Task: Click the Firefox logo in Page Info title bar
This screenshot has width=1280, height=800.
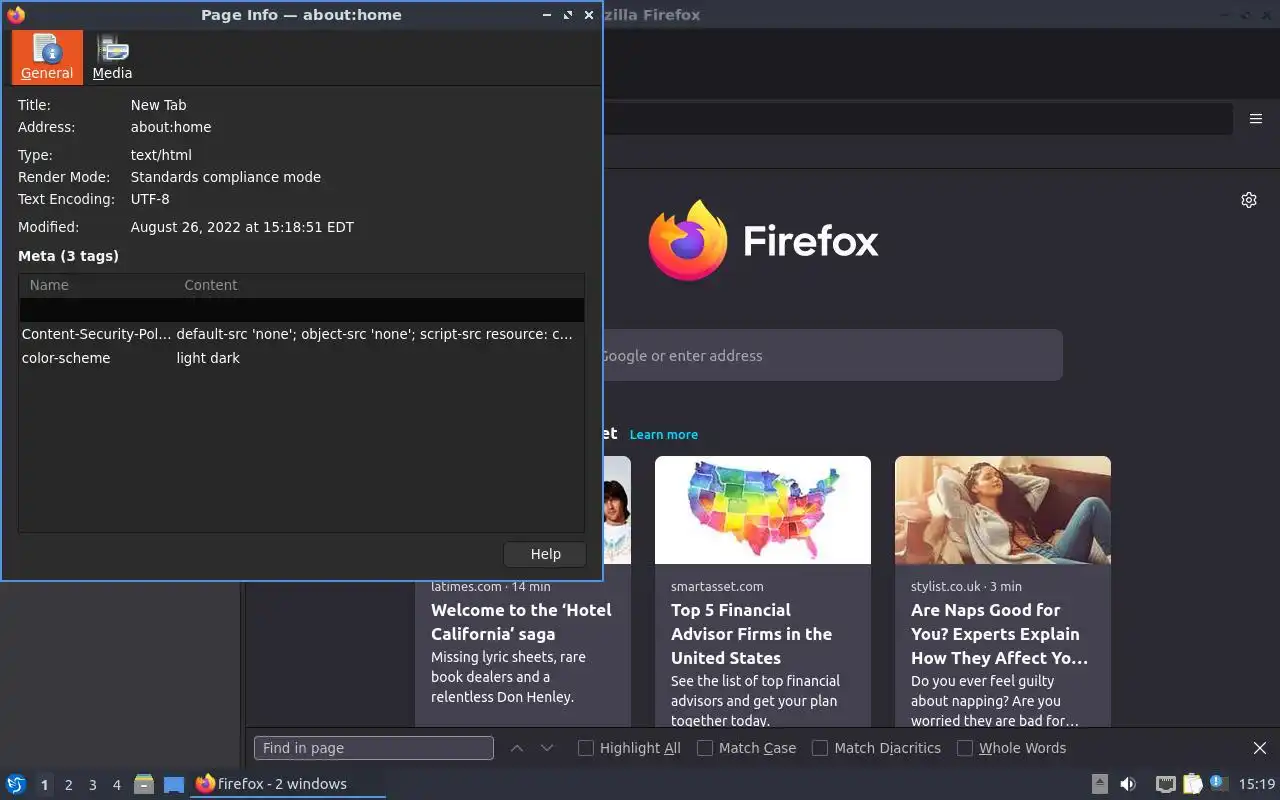Action: (15, 15)
